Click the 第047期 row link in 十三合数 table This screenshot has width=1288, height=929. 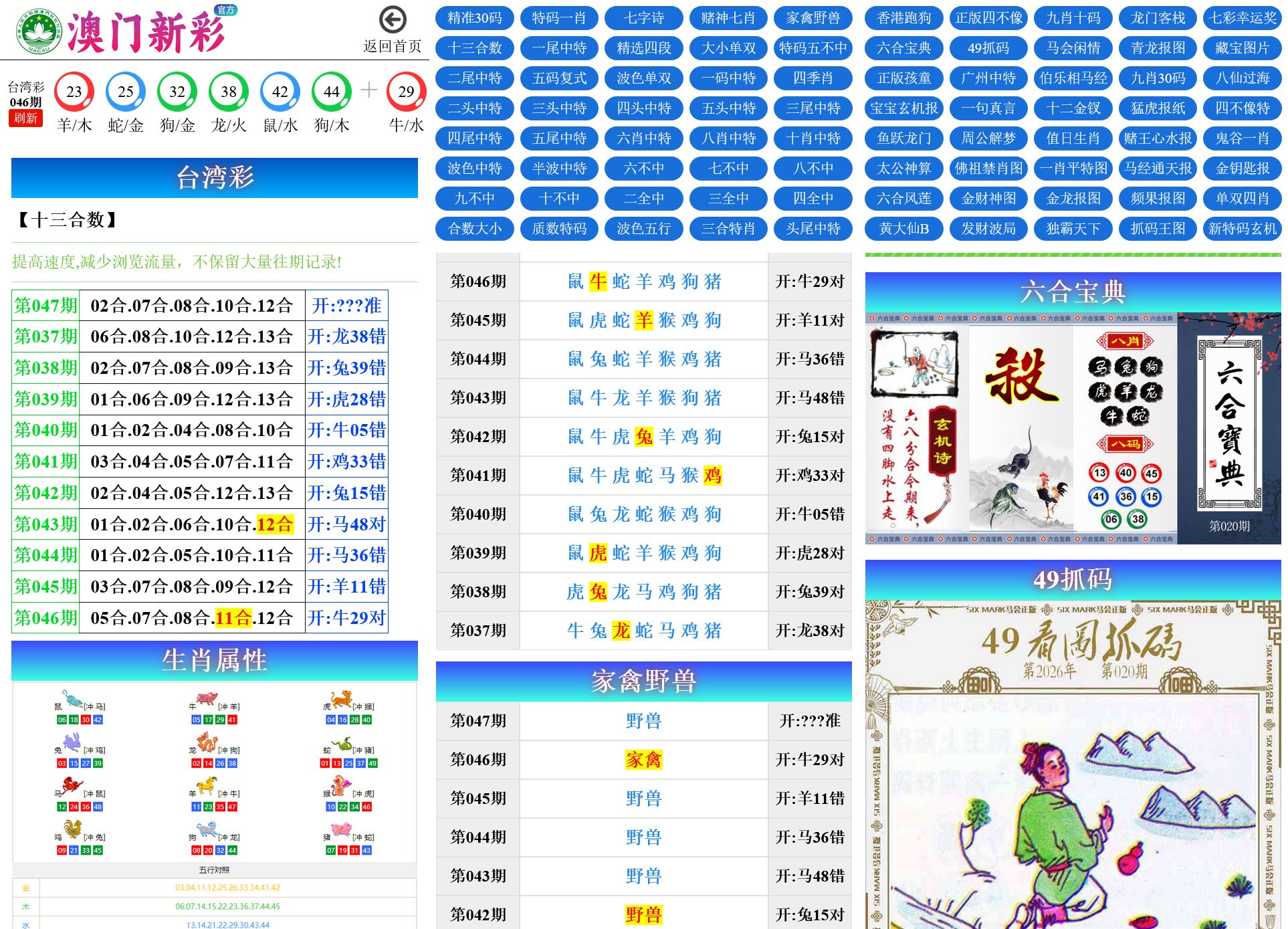(x=45, y=306)
